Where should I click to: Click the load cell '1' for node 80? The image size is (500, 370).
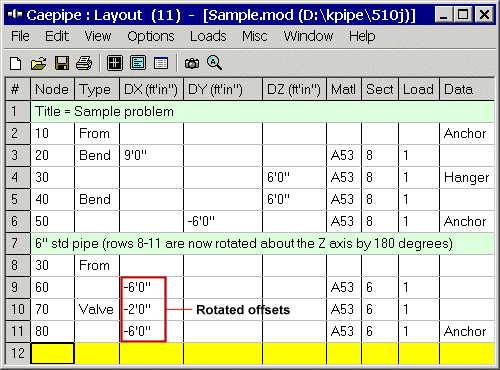(419, 331)
